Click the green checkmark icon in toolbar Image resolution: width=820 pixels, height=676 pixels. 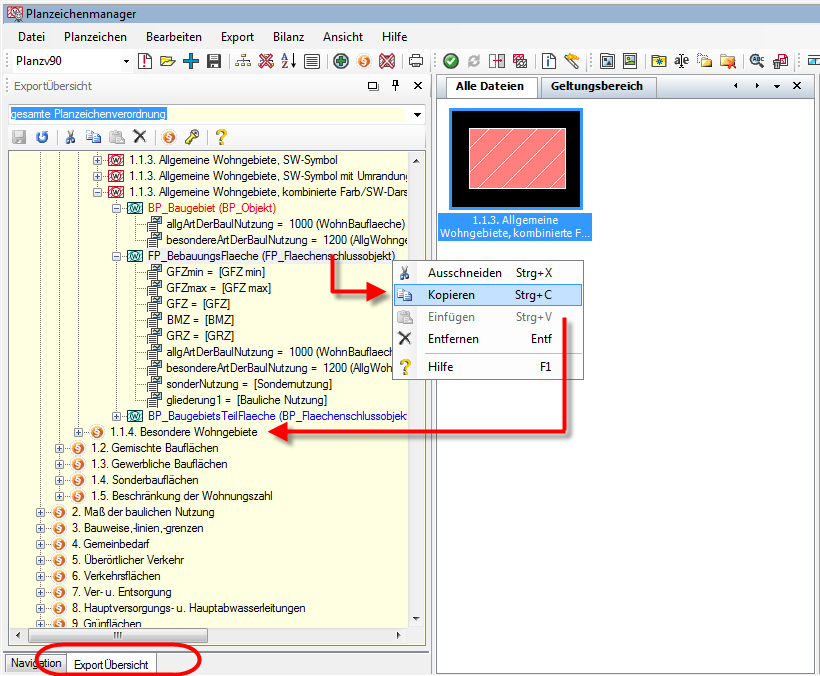[451, 62]
